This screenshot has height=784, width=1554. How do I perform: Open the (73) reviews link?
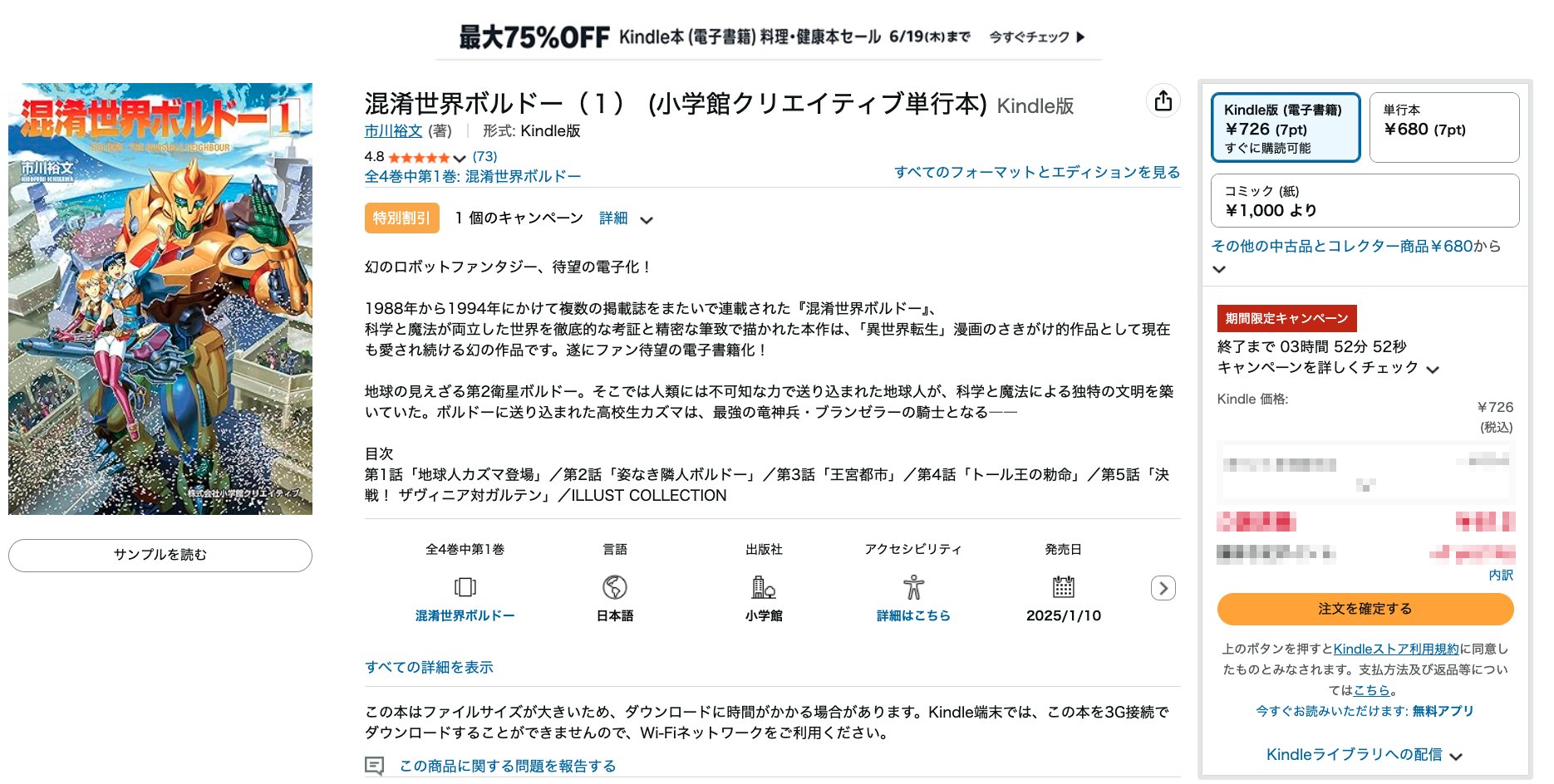484,156
